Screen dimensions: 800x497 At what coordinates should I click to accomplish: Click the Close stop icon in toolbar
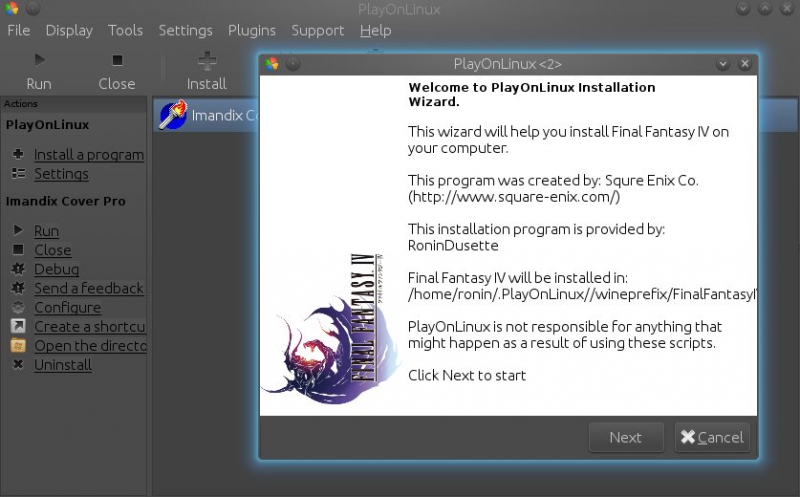pos(117,60)
